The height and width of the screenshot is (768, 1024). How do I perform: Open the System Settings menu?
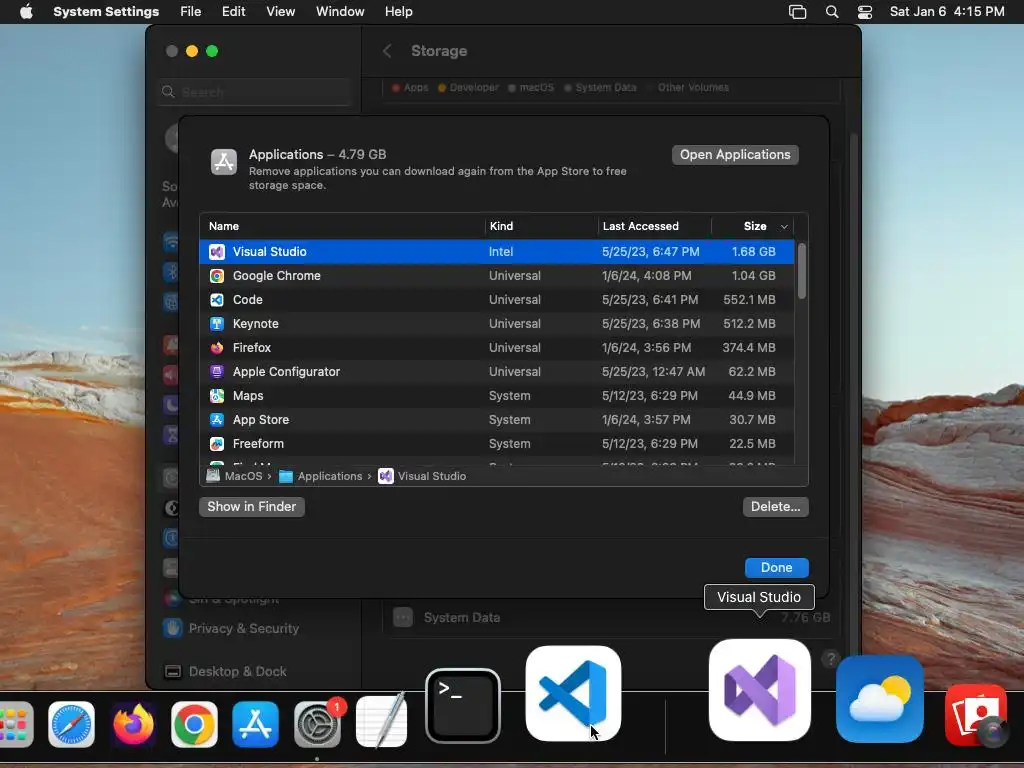(106, 12)
